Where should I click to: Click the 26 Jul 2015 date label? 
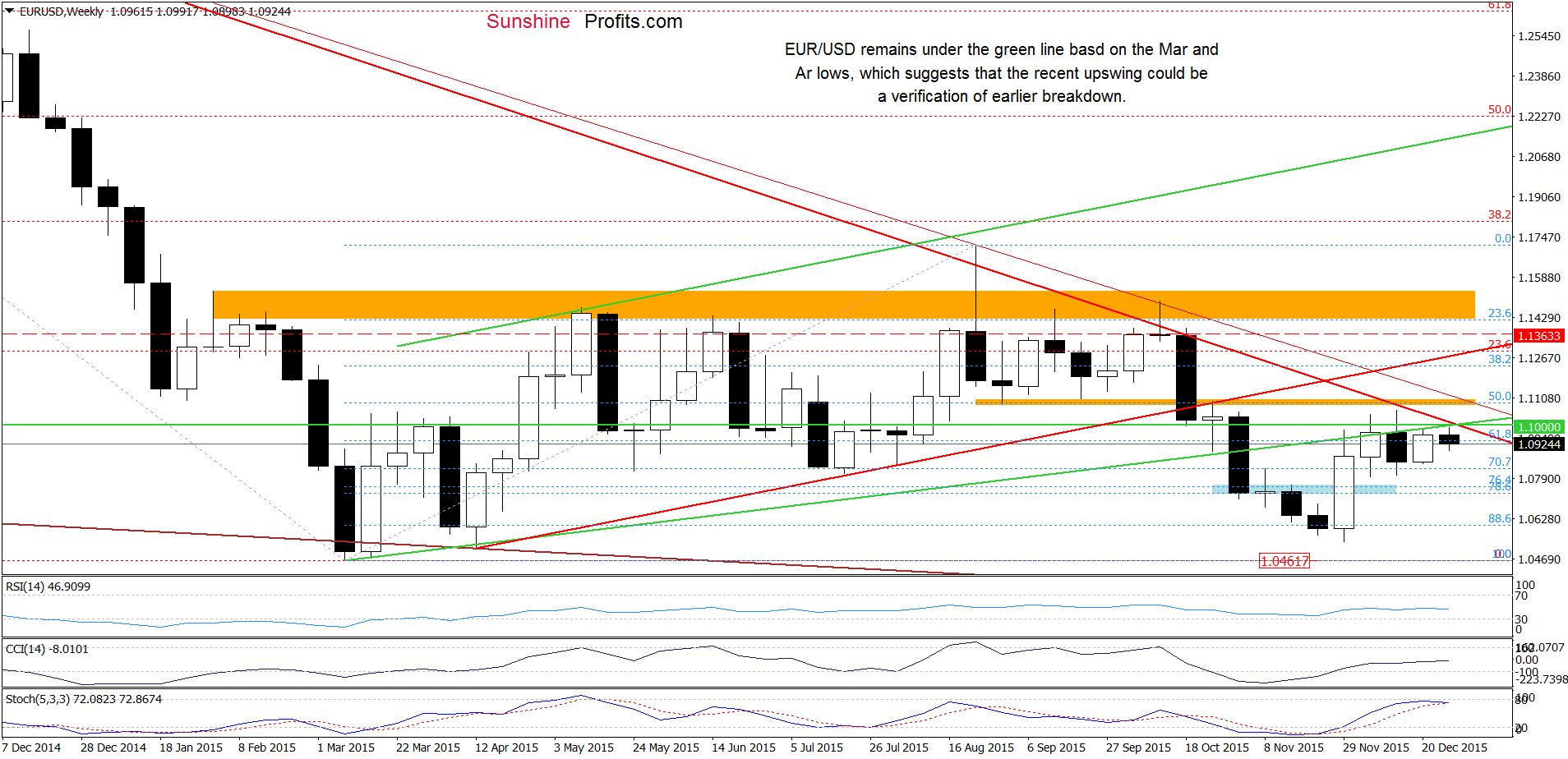(899, 747)
